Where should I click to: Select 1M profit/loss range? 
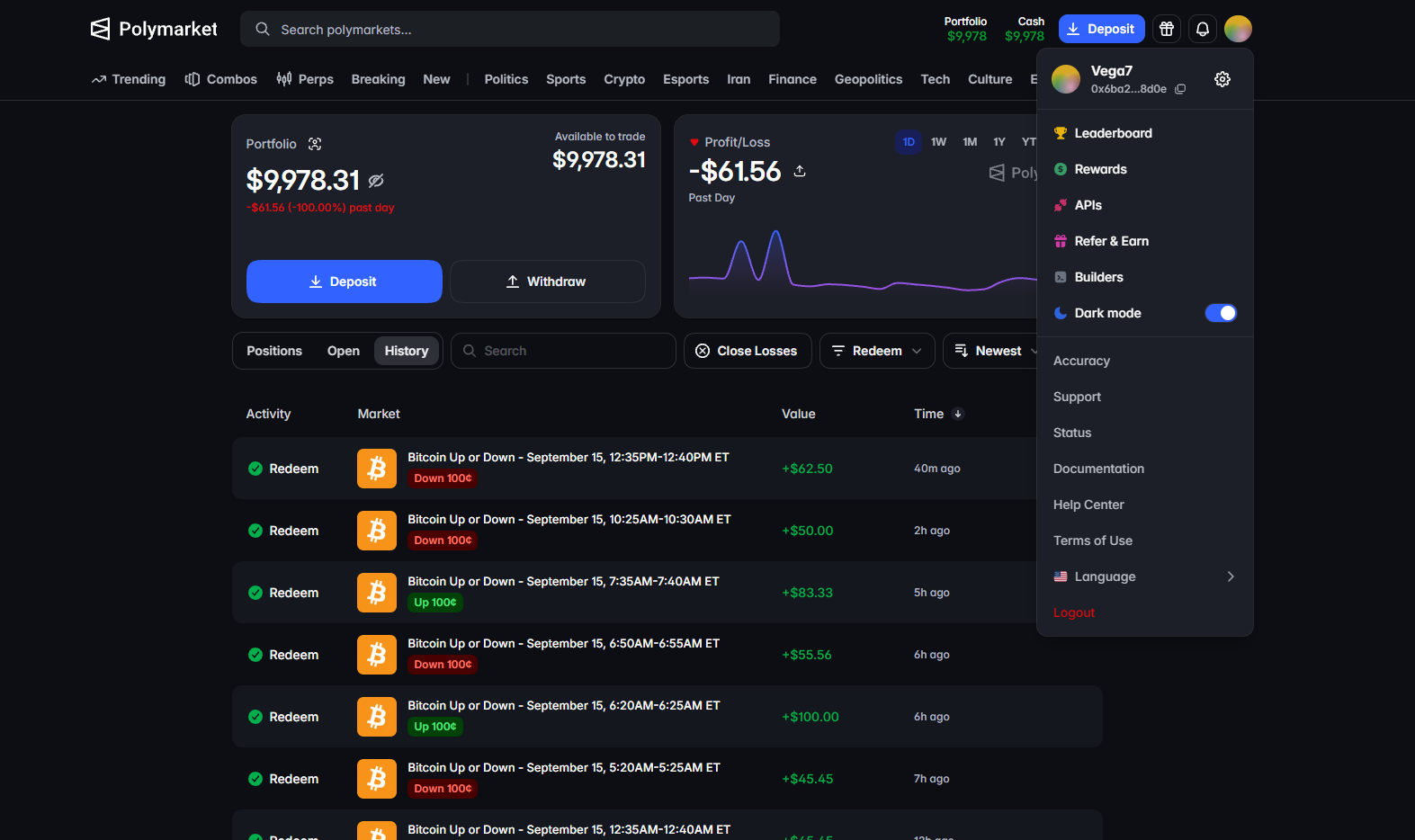point(970,142)
